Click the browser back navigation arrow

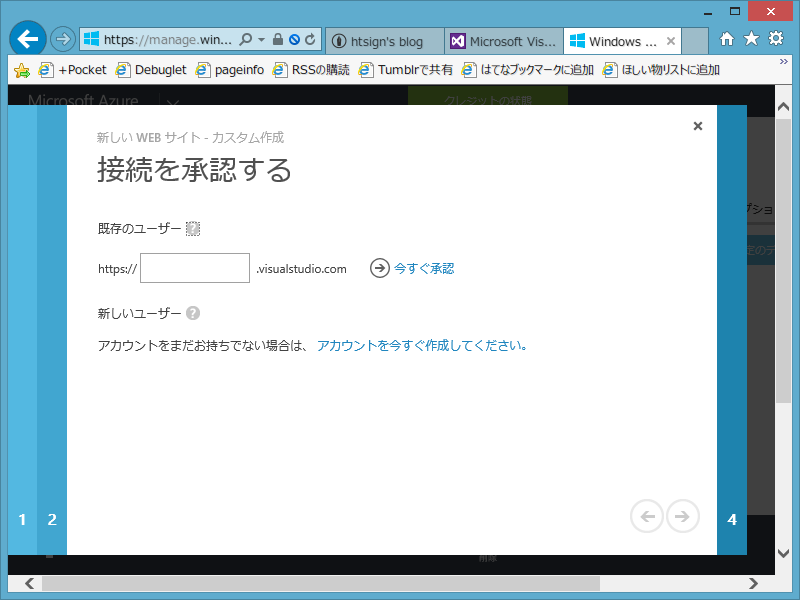27,39
